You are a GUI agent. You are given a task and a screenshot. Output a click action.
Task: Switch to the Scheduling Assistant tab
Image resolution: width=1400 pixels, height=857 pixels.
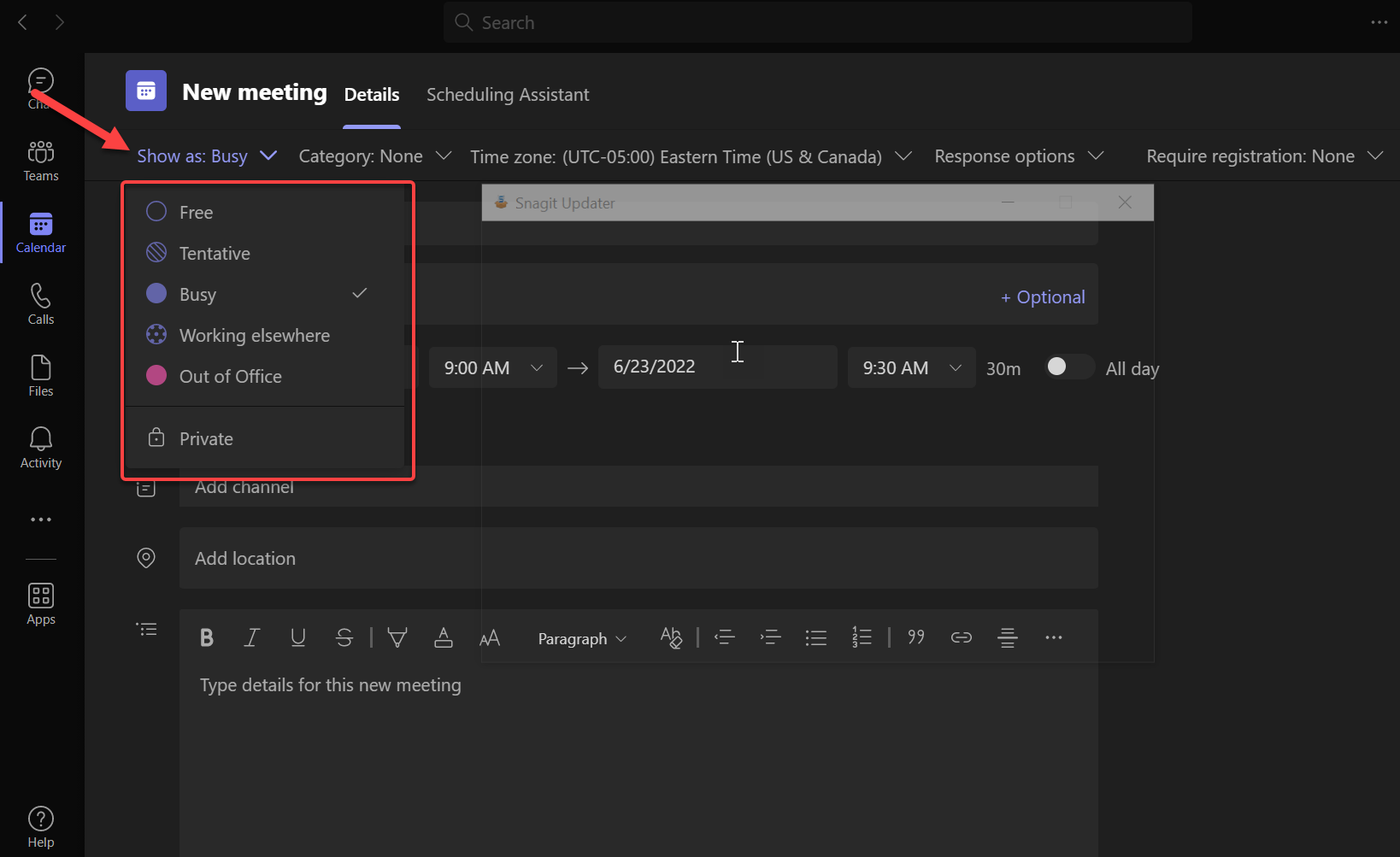click(508, 95)
